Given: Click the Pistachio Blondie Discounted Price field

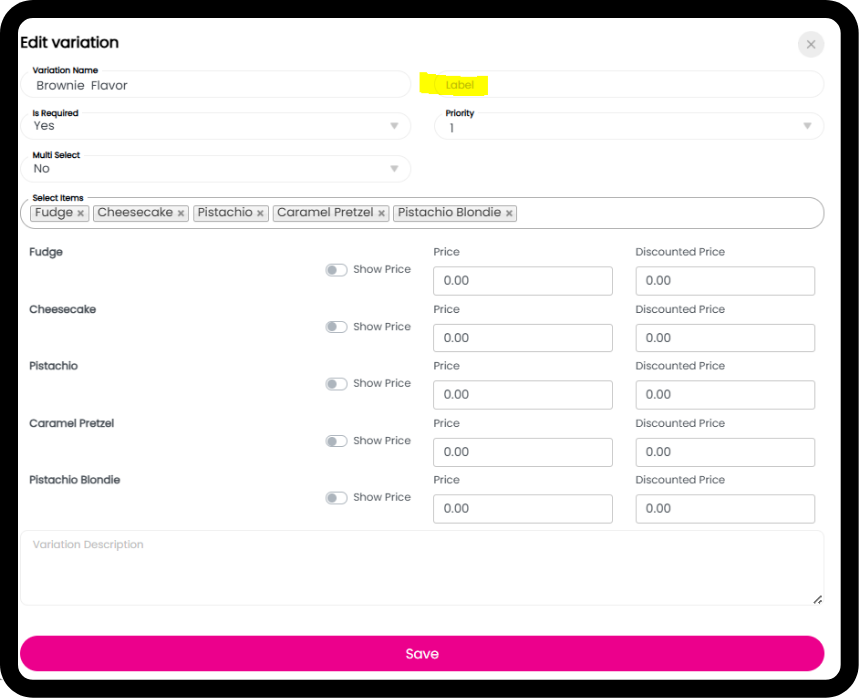Looking at the screenshot, I should pyautogui.click(x=724, y=509).
